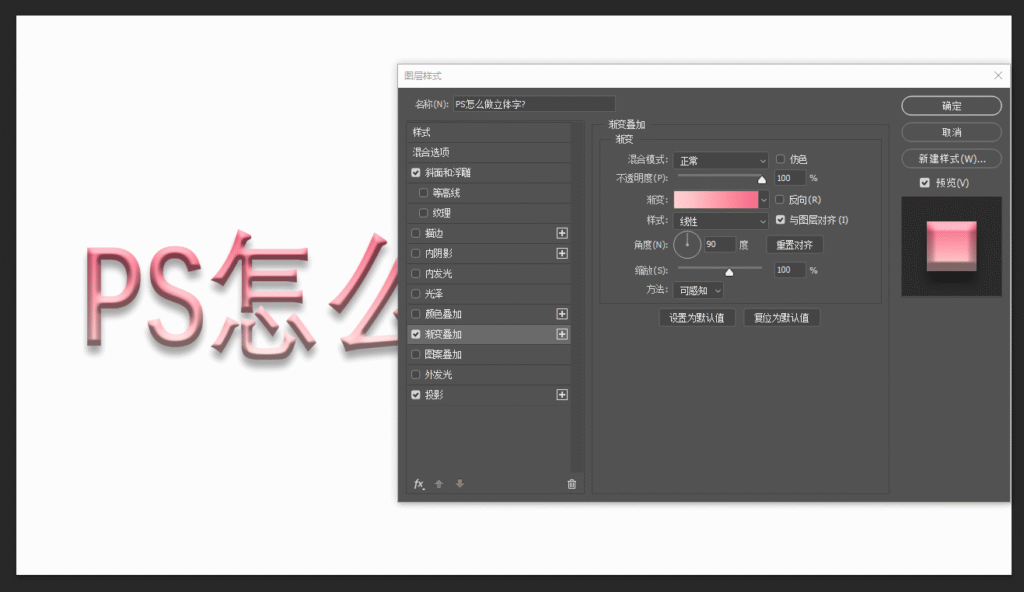Move effect down arrow icon
Screen dimensions: 1024x592
tap(460, 484)
